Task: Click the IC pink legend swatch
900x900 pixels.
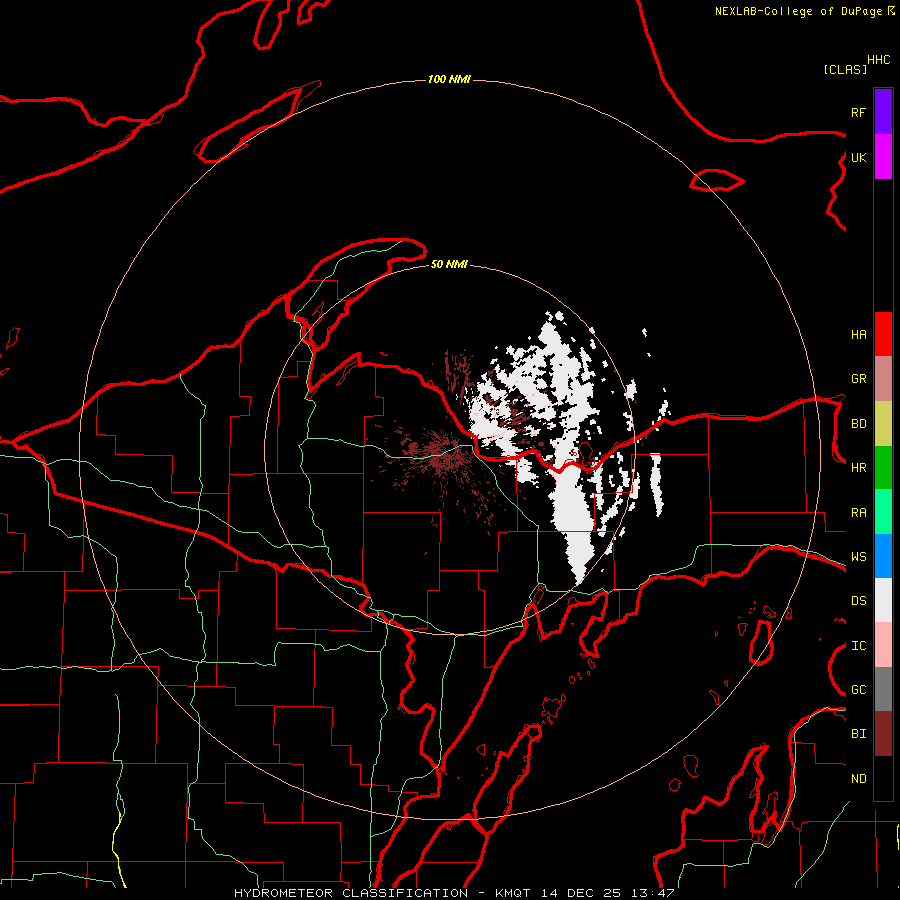Action: click(883, 645)
